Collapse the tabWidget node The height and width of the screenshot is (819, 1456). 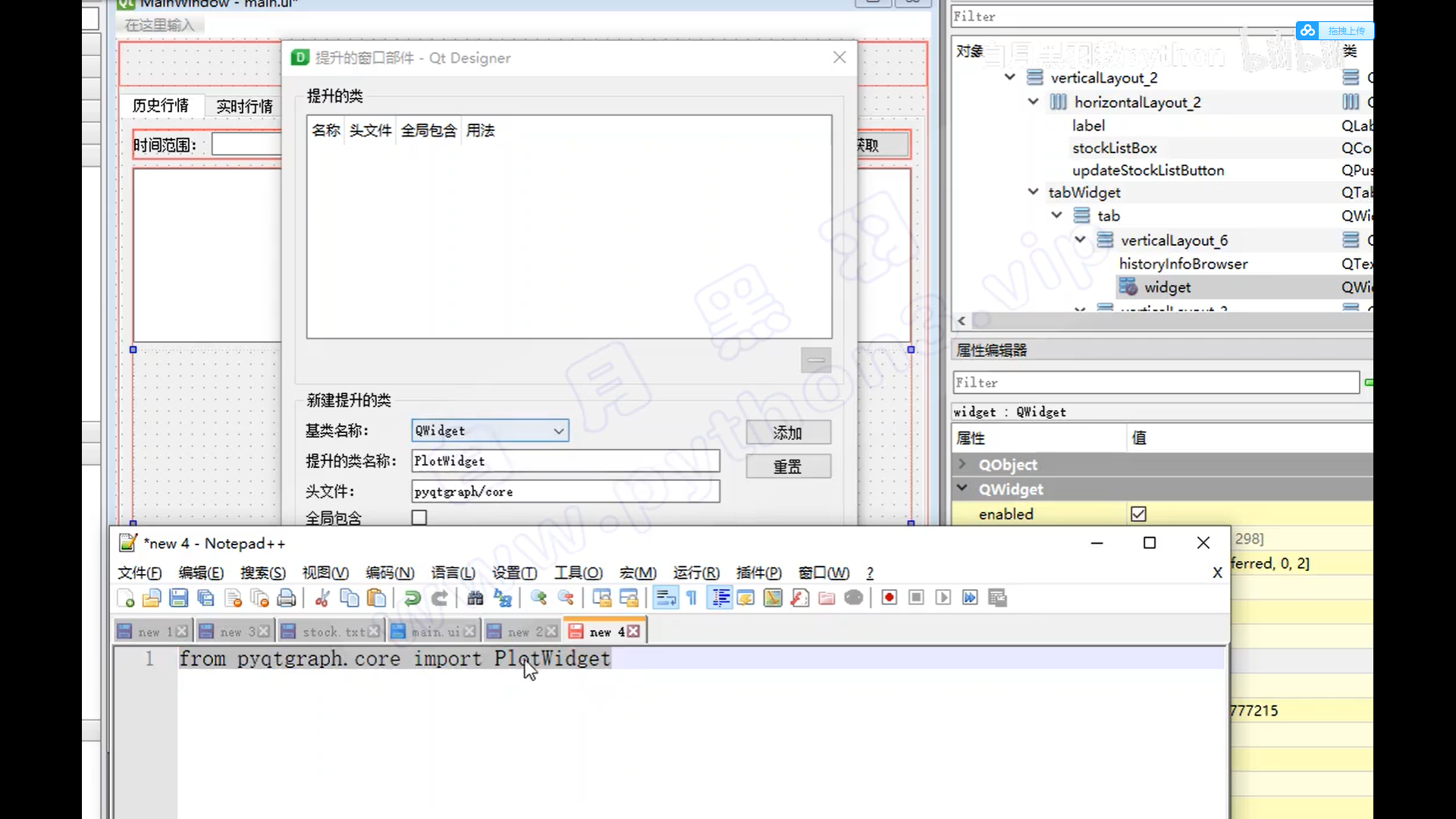coord(1033,192)
